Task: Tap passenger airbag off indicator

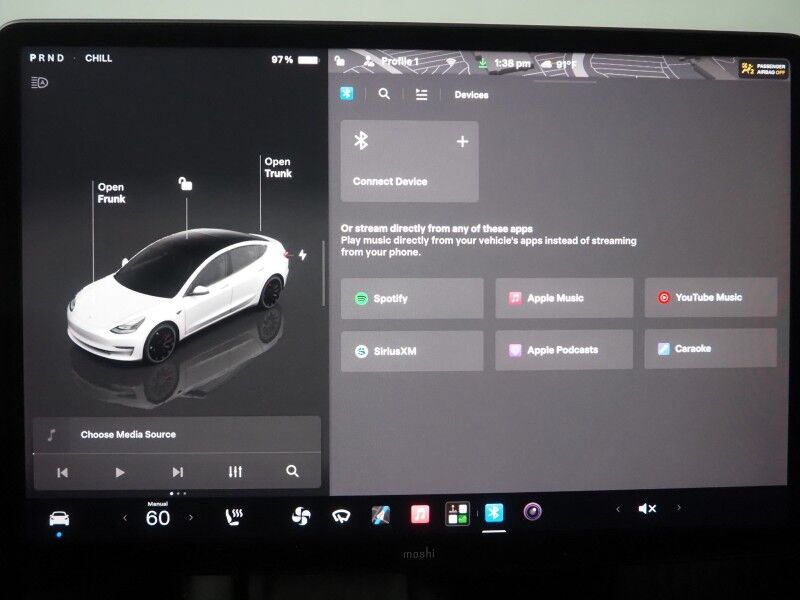Action: [x=763, y=69]
